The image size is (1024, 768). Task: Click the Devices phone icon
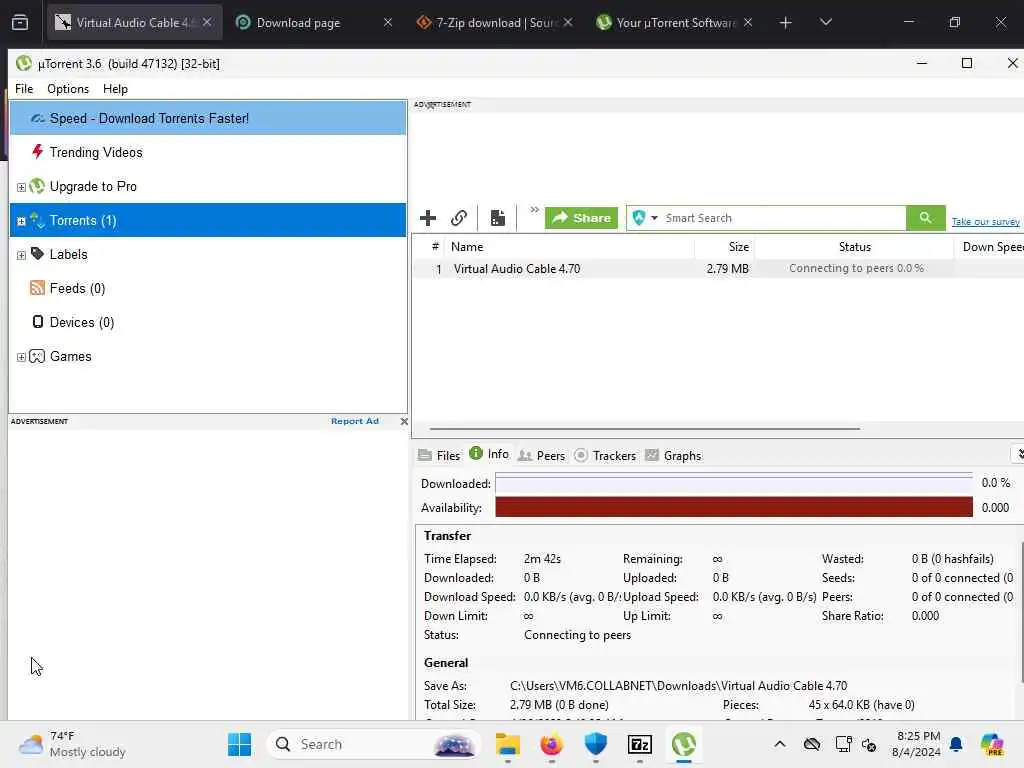coord(38,322)
